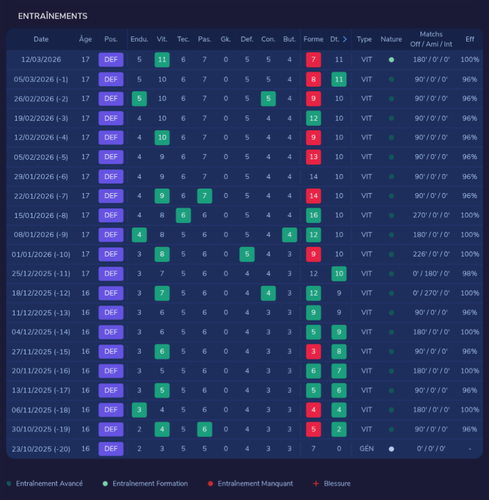
Task: Click the Tec. column header
Action: [x=183, y=39]
